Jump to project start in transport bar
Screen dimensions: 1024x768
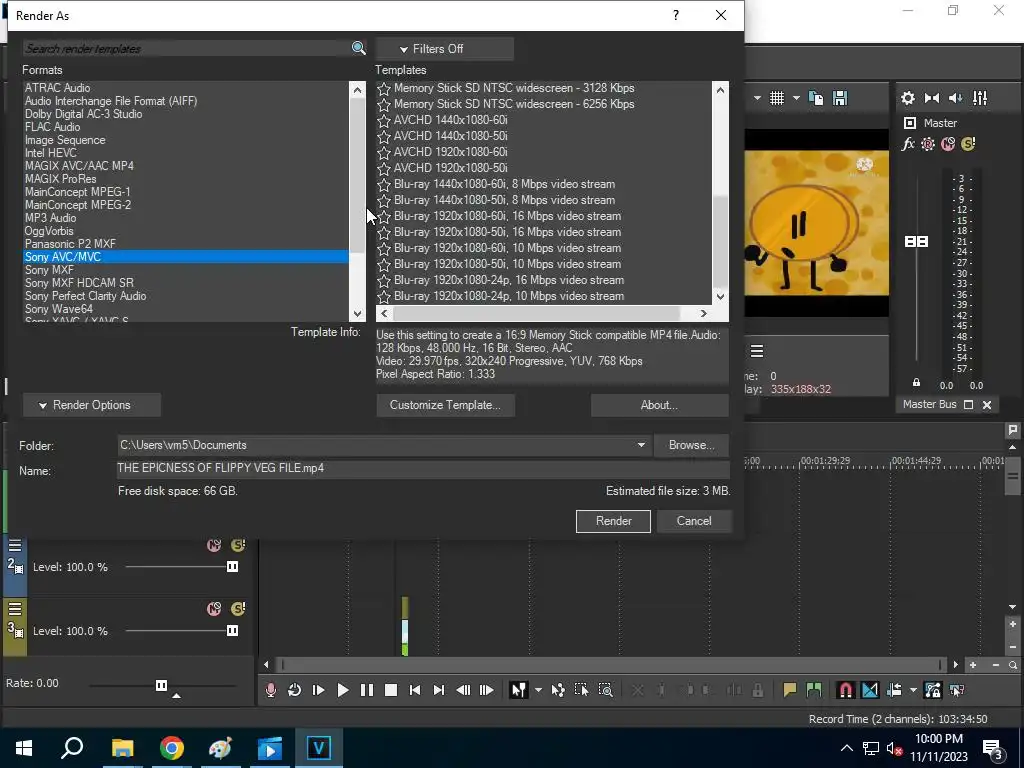[415, 690]
